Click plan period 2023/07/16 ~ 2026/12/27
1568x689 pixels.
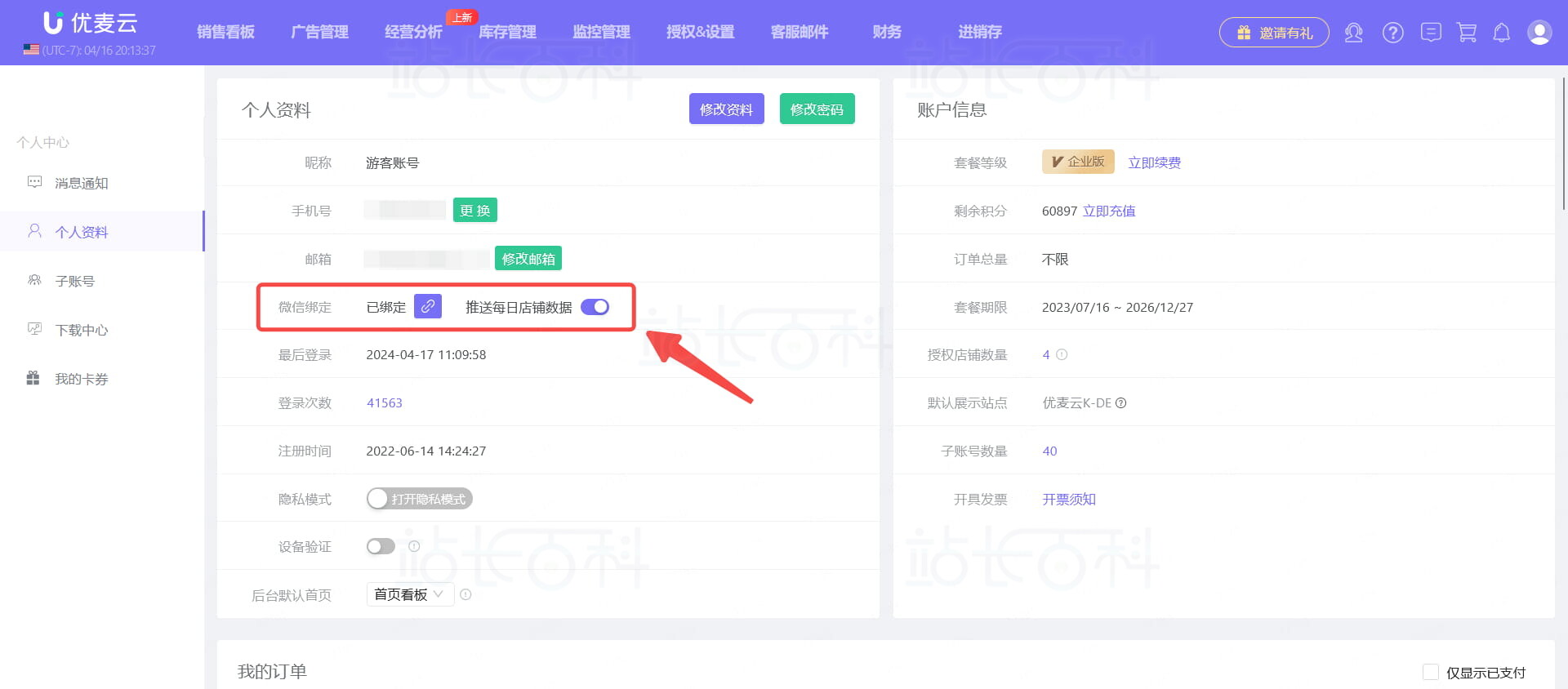coord(1117,307)
